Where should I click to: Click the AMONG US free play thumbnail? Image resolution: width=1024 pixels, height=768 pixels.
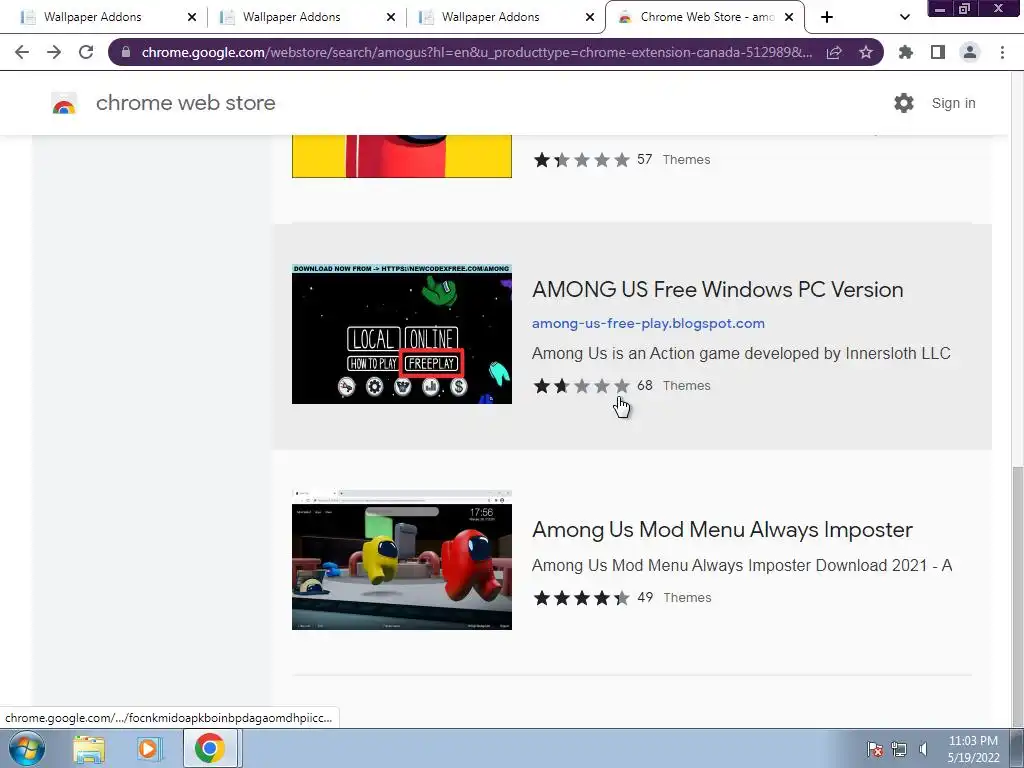pyautogui.click(x=402, y=334)
